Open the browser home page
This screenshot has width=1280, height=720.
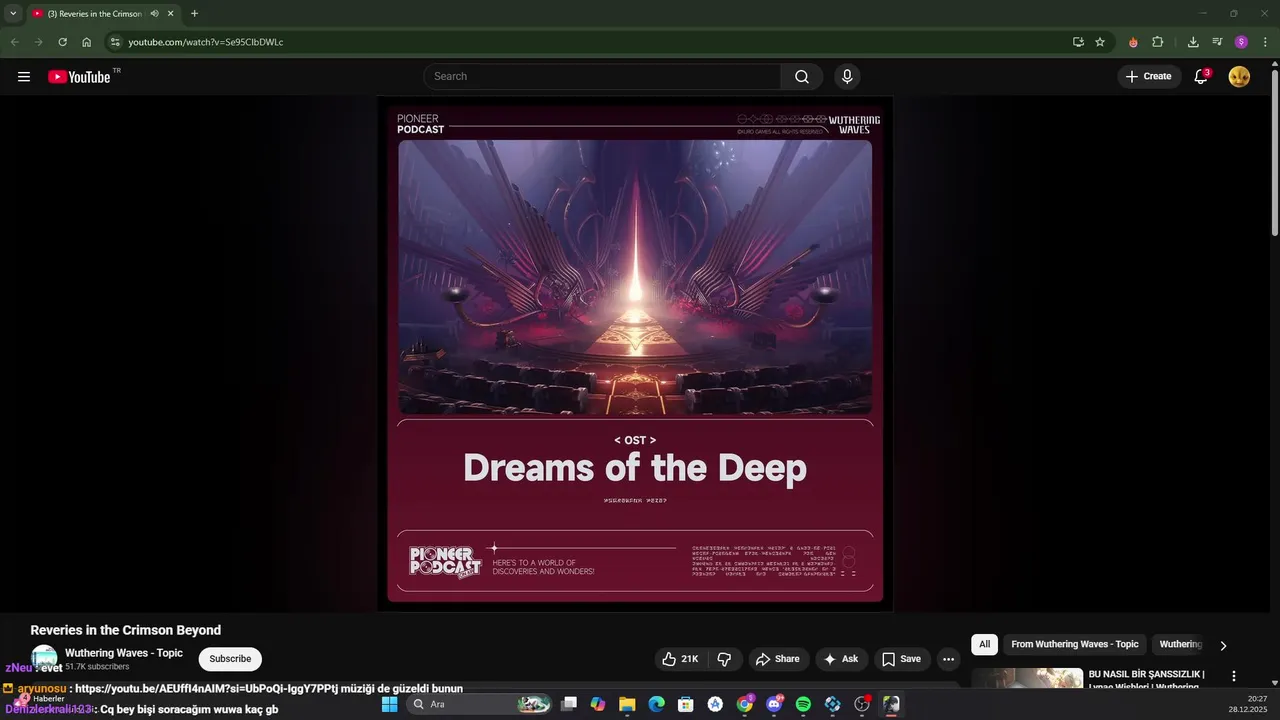[x=87, y=42]
